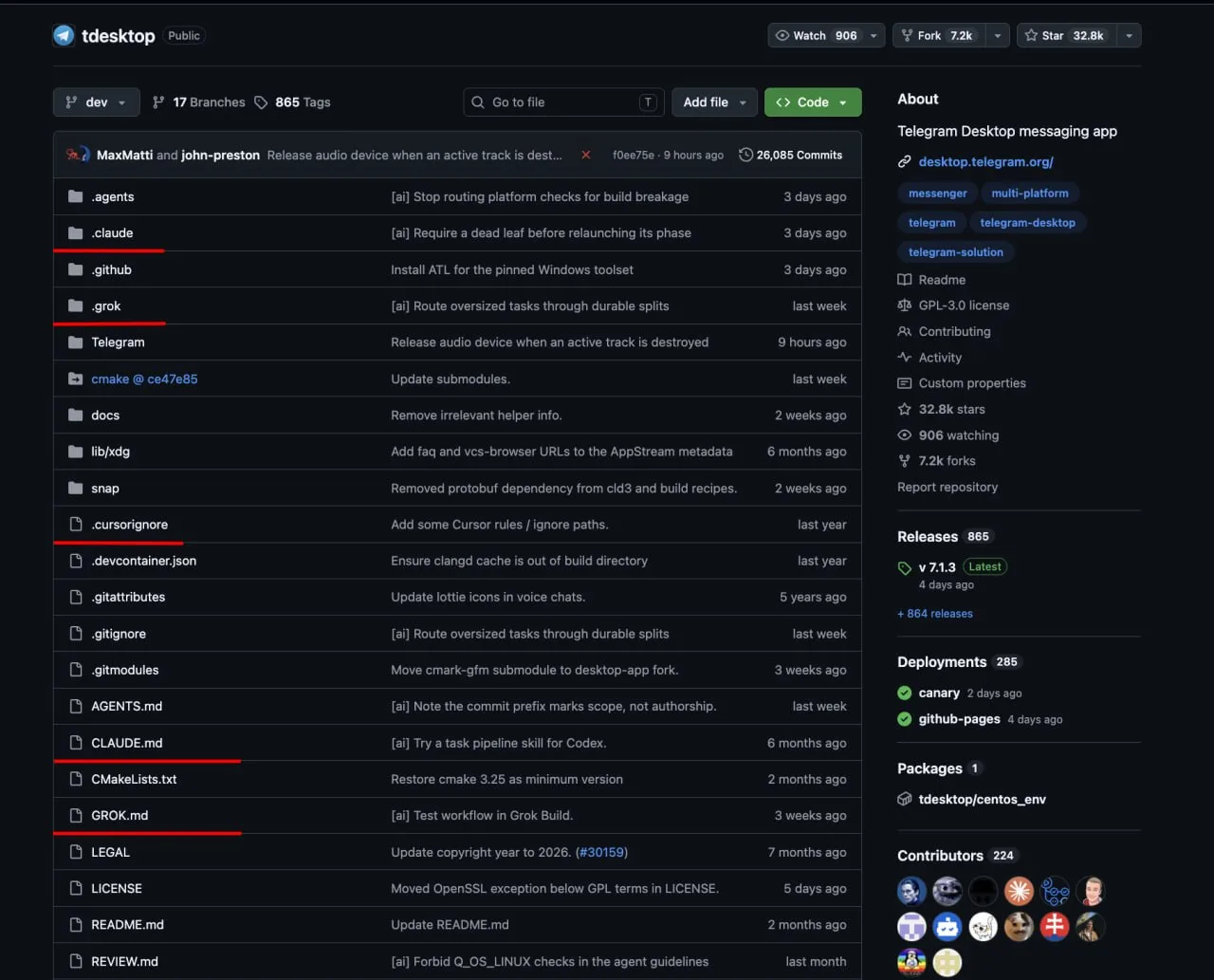Open the desktop.telegram.org link
The image size is (1214, 980).
click(985, 162)
